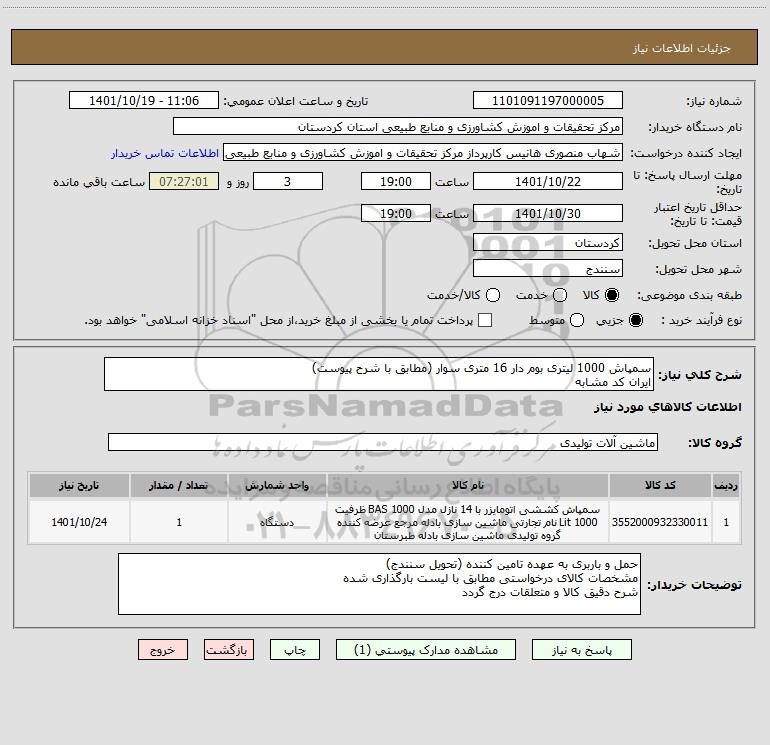The image size is (770, 745).
Task: Click the buyer notes text area
Action: [x=379, y=584]
